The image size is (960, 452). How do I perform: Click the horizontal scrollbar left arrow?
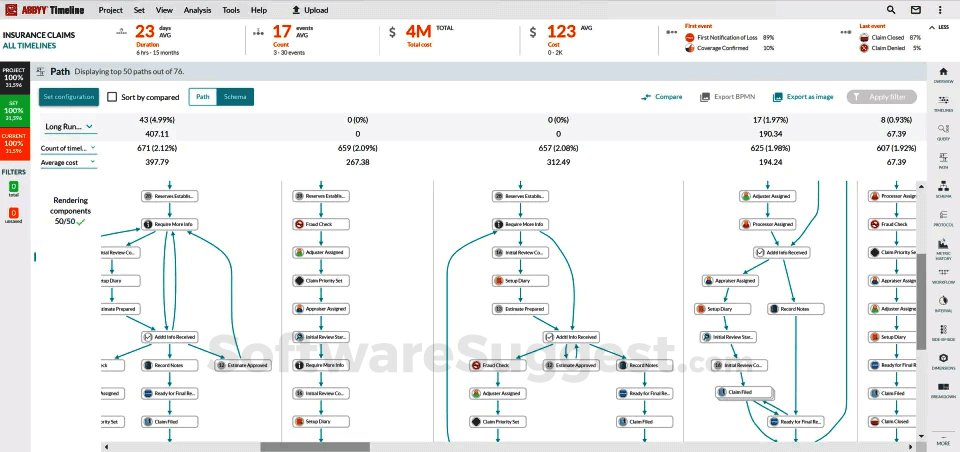pyautogui.click(x=105, y=447)
